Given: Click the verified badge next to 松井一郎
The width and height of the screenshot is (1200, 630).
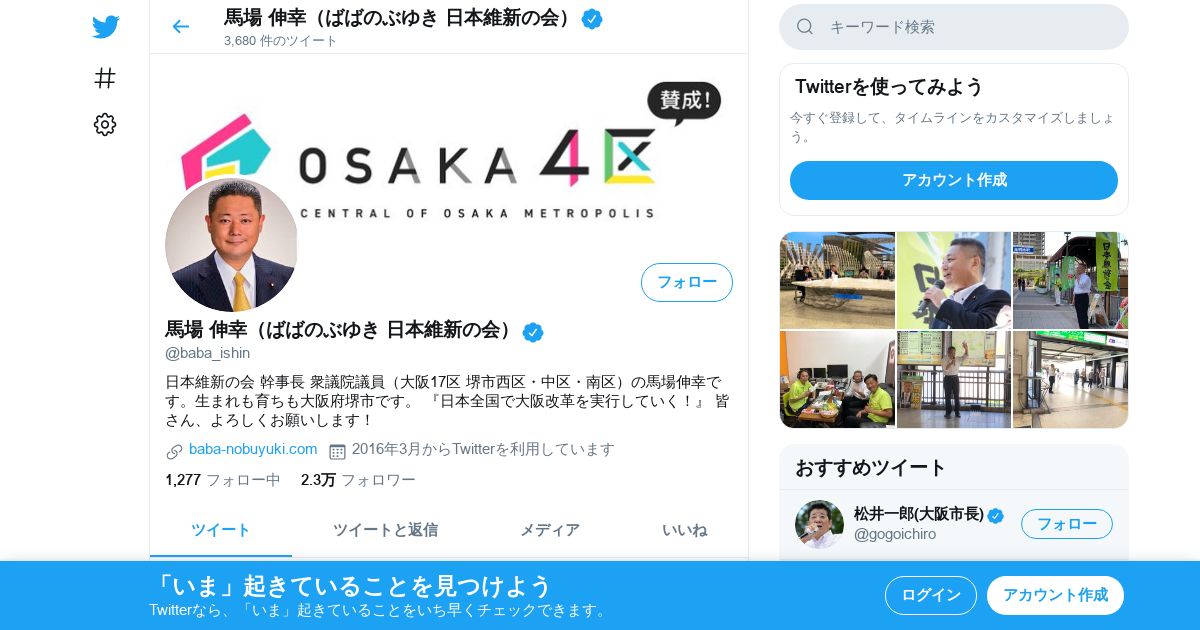Looking at the screenshot, I should (x=996, y=515).
